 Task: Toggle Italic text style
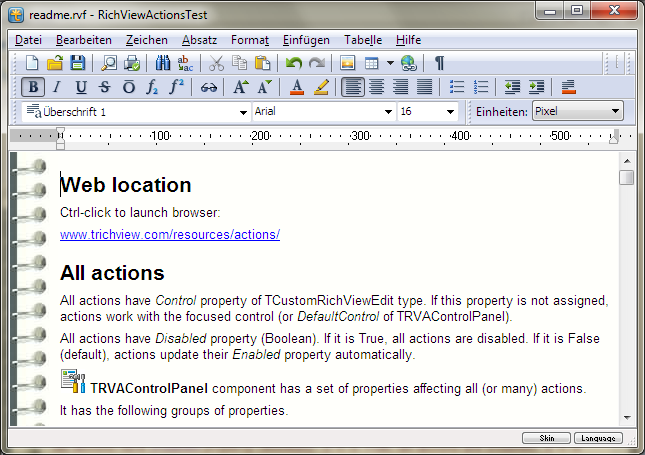pyautogui.click(x=57, y=87)
